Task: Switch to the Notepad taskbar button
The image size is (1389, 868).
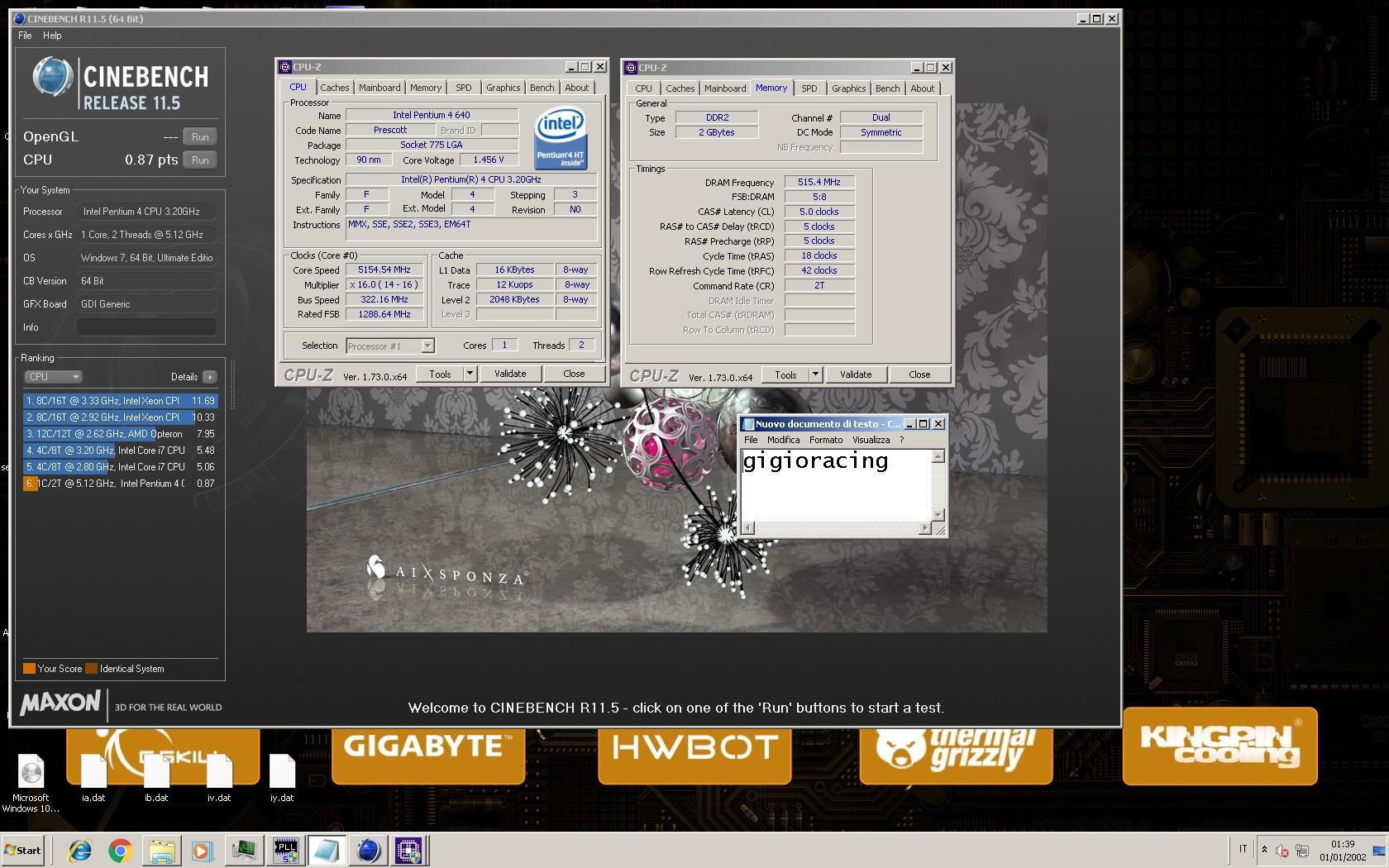Action: click(327, 850)
